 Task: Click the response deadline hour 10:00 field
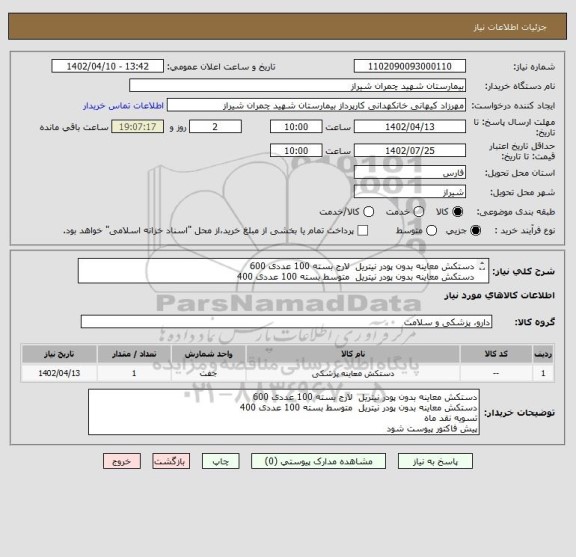[x=296, y=127]
